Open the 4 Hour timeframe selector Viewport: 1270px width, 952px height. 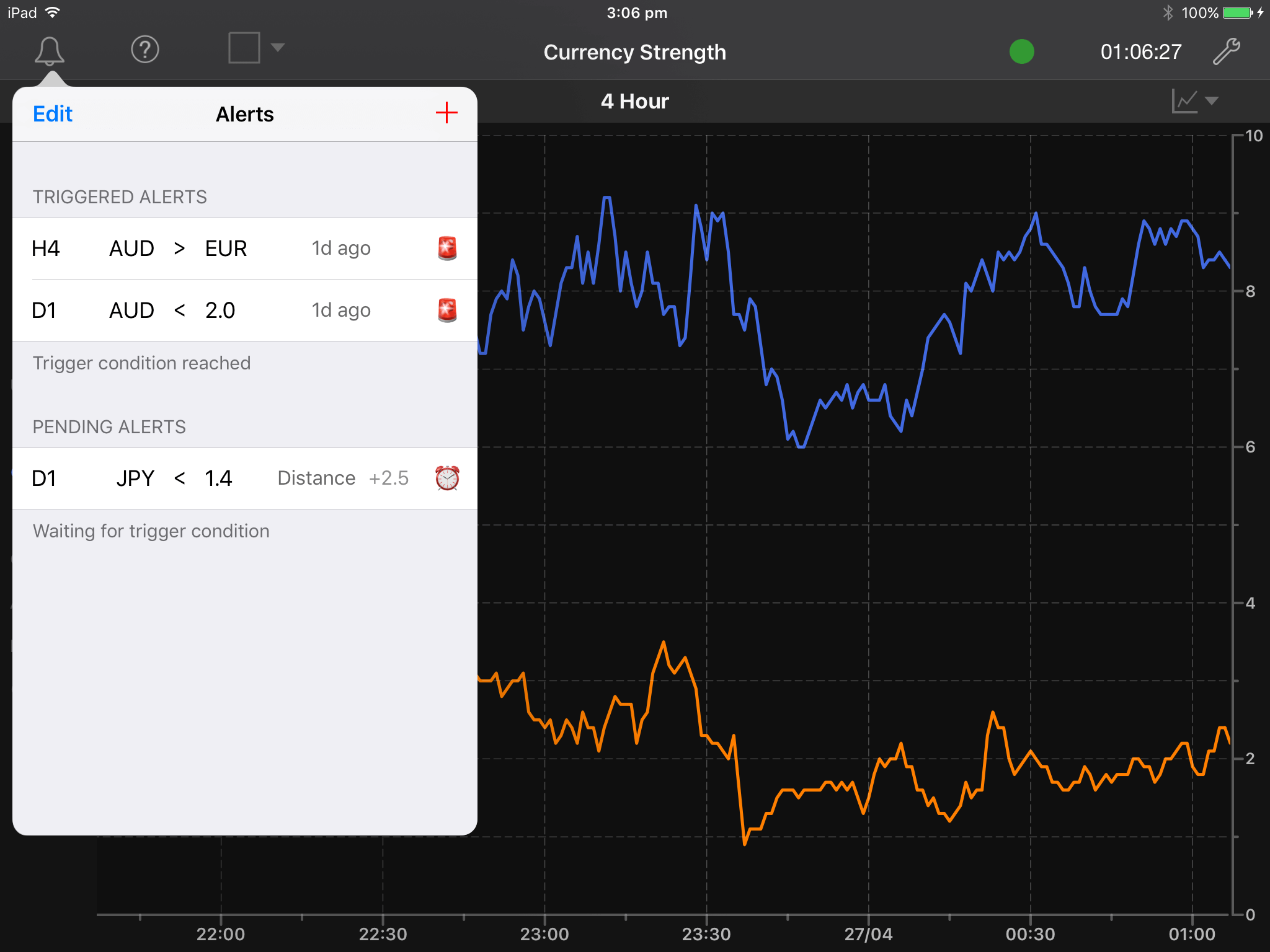634,100
